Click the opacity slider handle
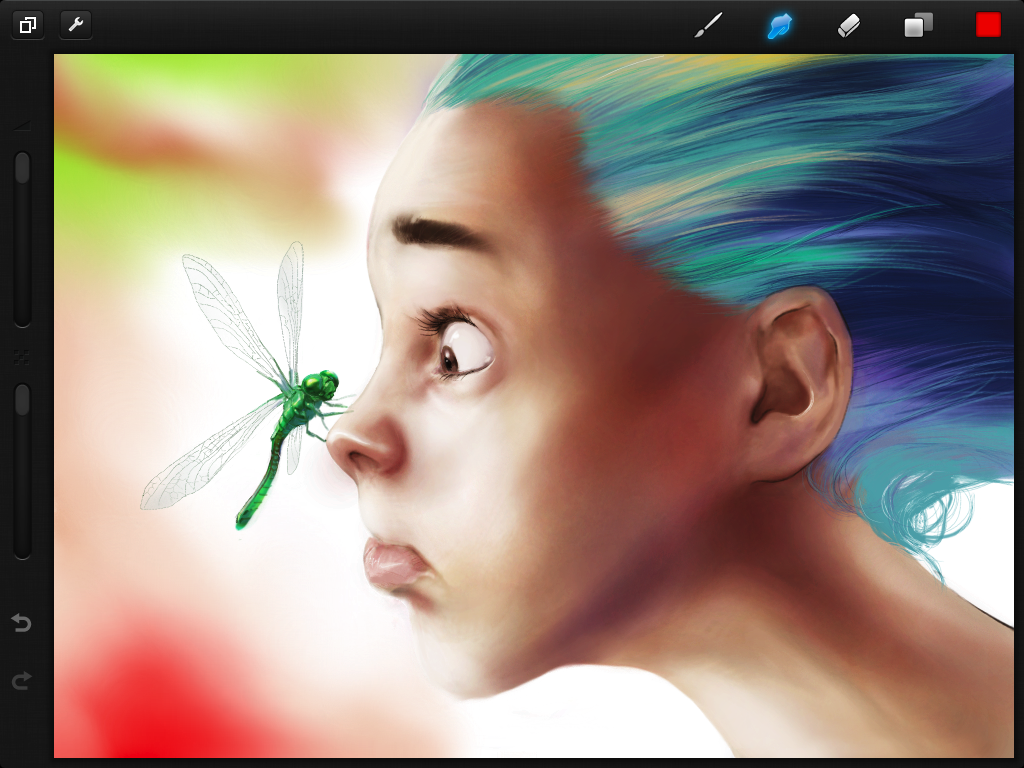 (x=22, y=400)
